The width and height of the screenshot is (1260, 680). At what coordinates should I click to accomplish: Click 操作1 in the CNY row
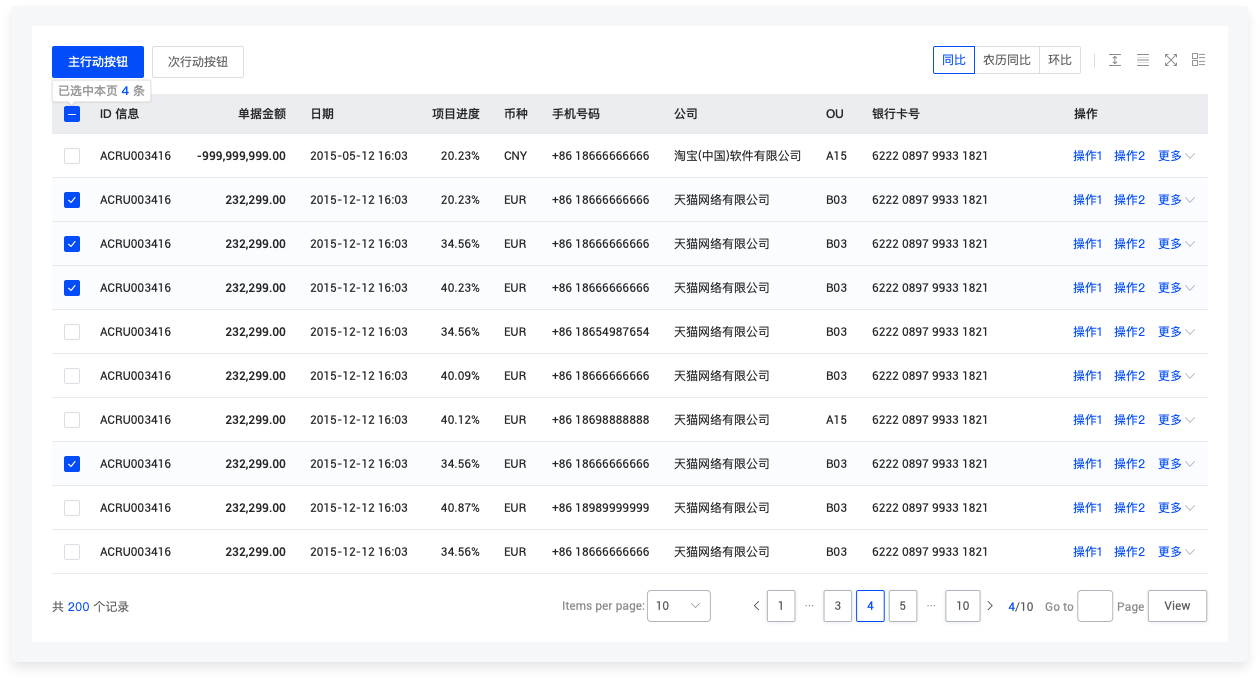(x=1087, y=156)
